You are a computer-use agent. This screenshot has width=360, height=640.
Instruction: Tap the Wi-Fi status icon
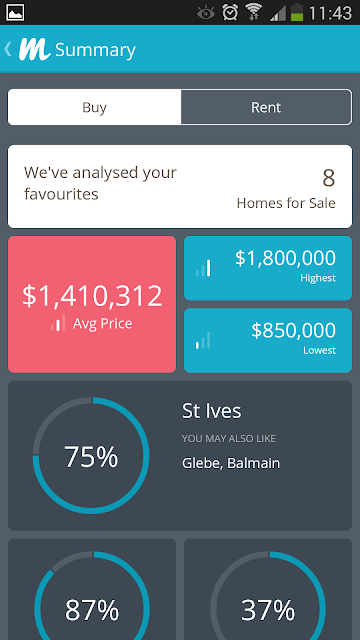pos(253,12)
